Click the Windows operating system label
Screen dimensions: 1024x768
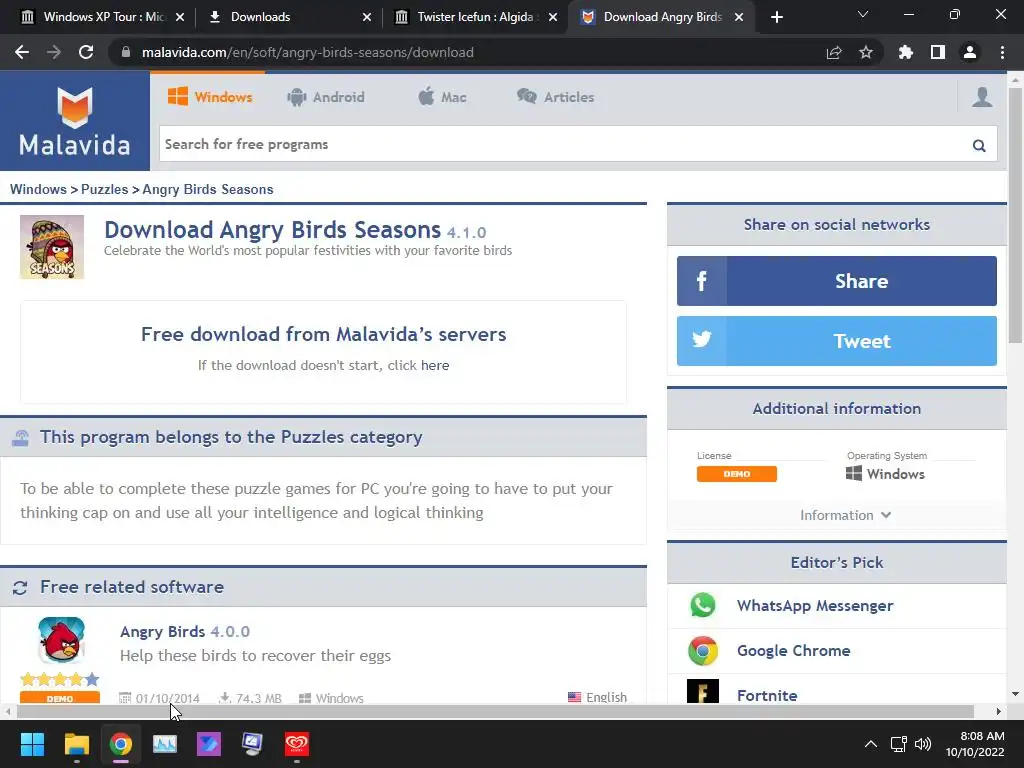pyautogui.click(x=885, y=474)
